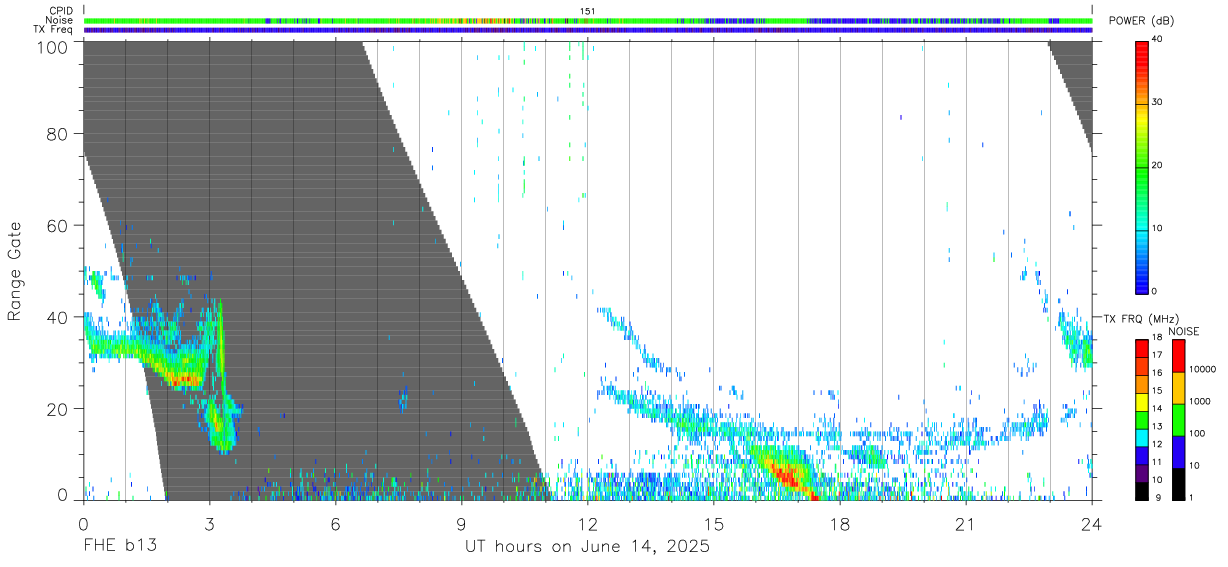Click the CPID value 151
1228x567 pixels.
pyautogui.click(x=588, y=10)
